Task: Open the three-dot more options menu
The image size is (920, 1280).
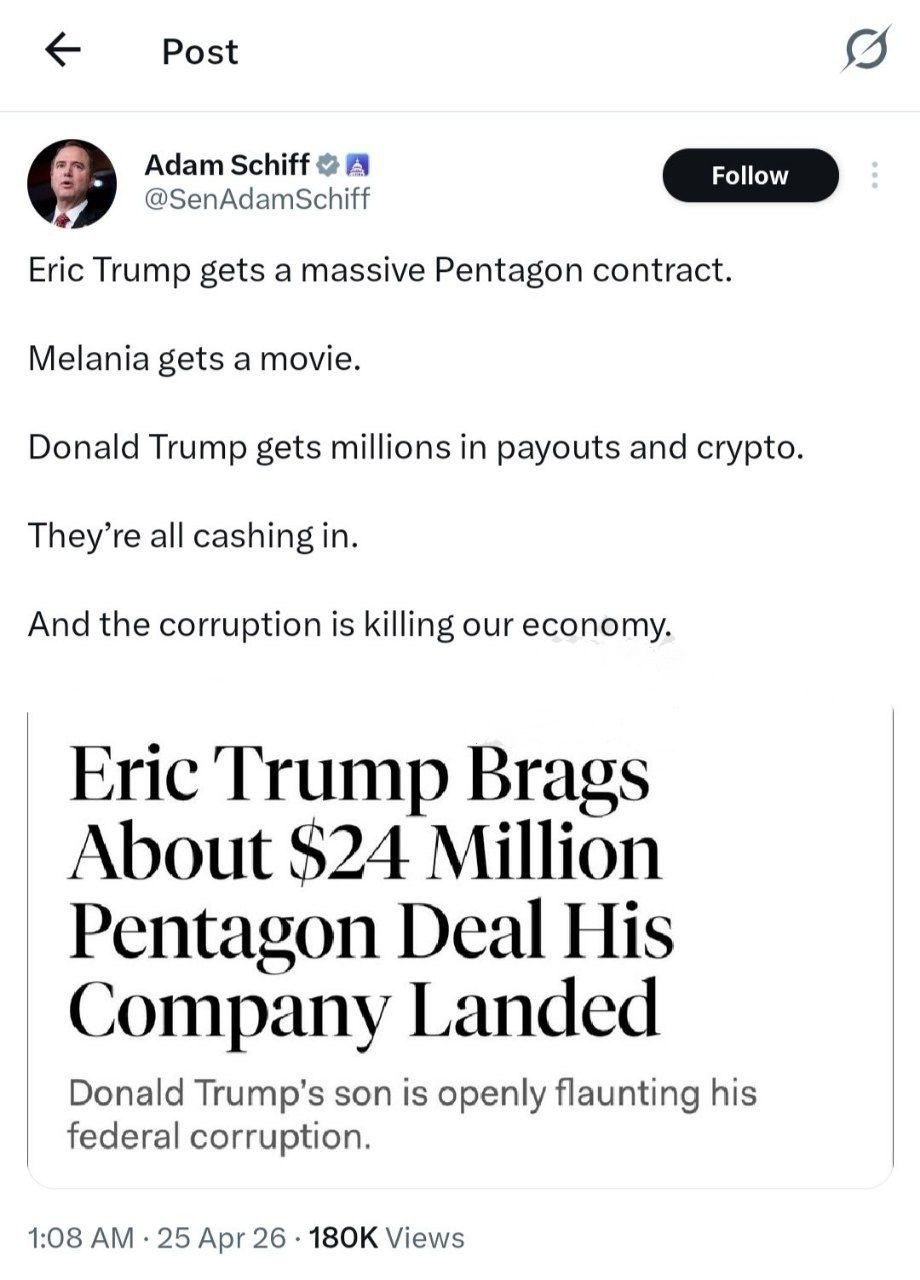Action: [874, 176]
